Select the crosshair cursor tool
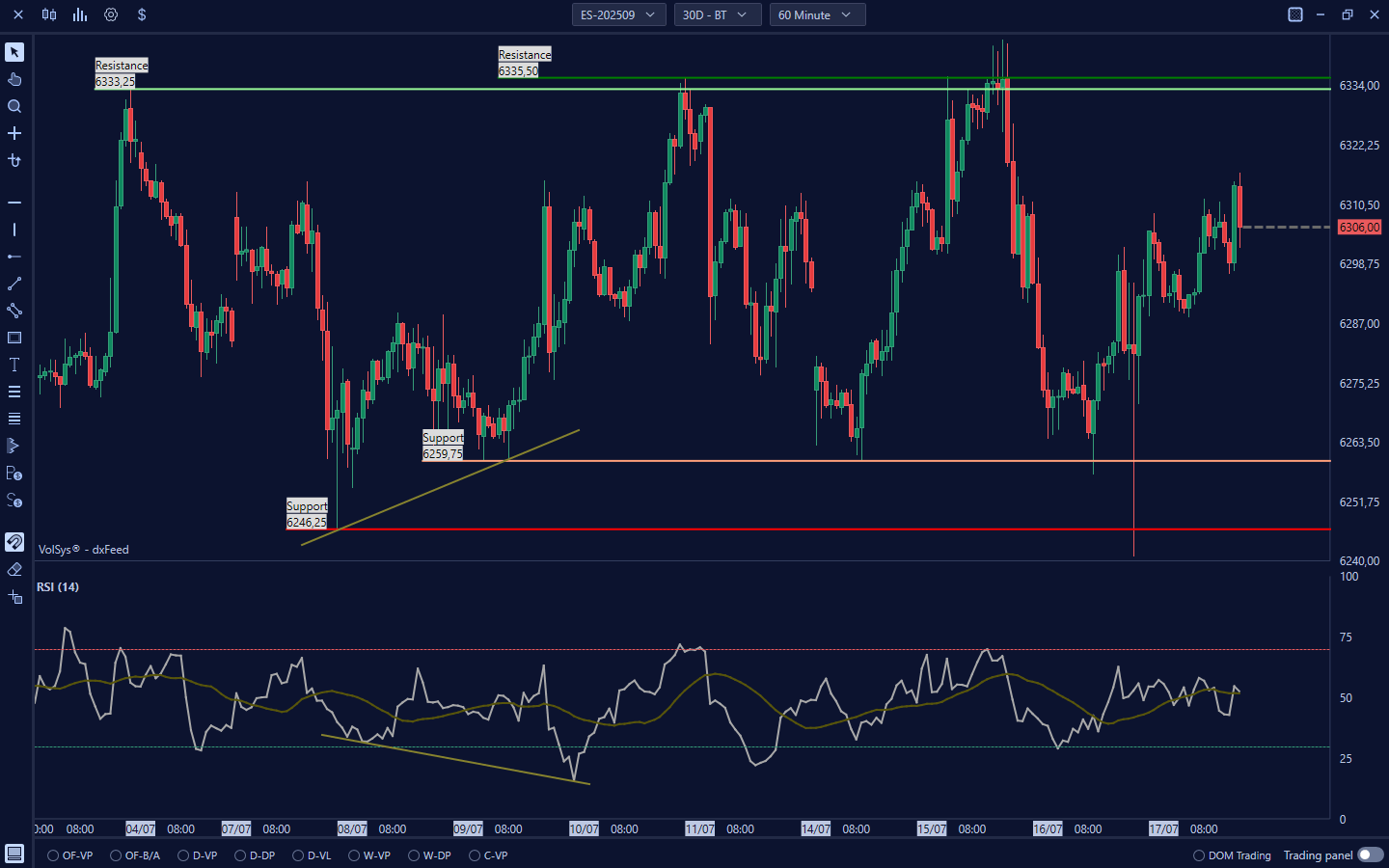Image resolution: width=1389 pixels, height=868 pixels. point(14,133)
